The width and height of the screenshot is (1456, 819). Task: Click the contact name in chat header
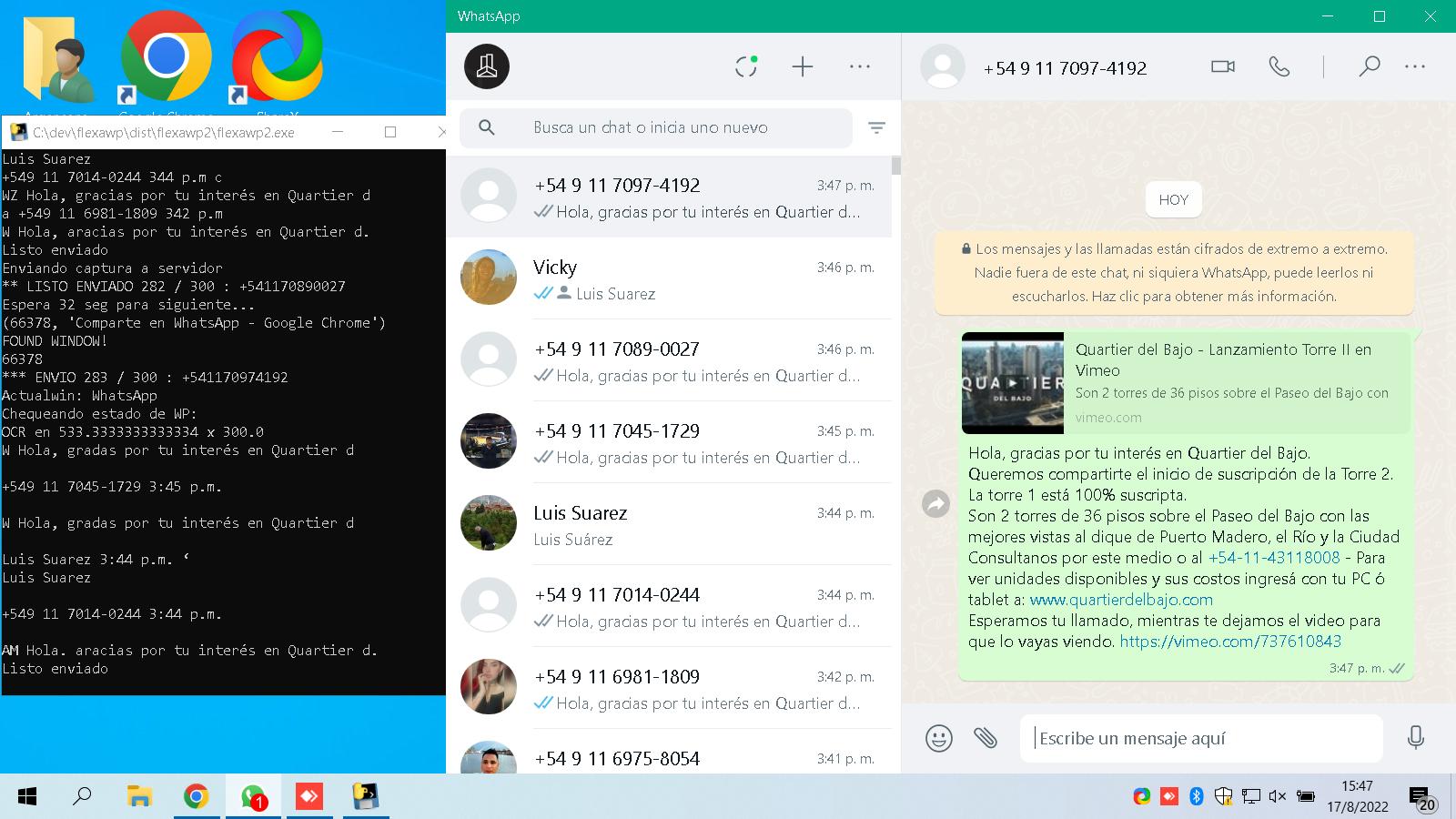pos(1065,68)
